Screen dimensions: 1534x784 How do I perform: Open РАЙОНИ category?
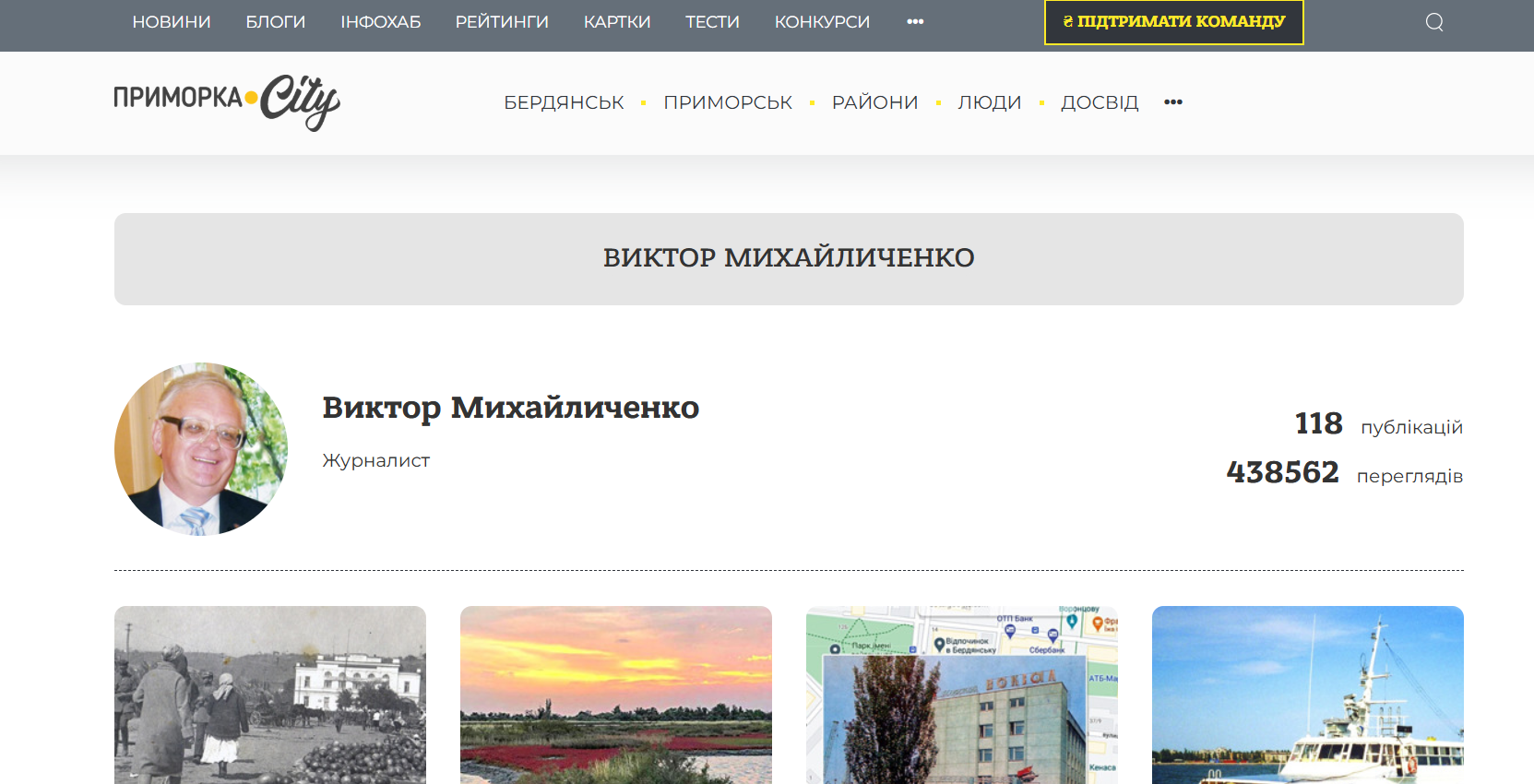(874, 102)
